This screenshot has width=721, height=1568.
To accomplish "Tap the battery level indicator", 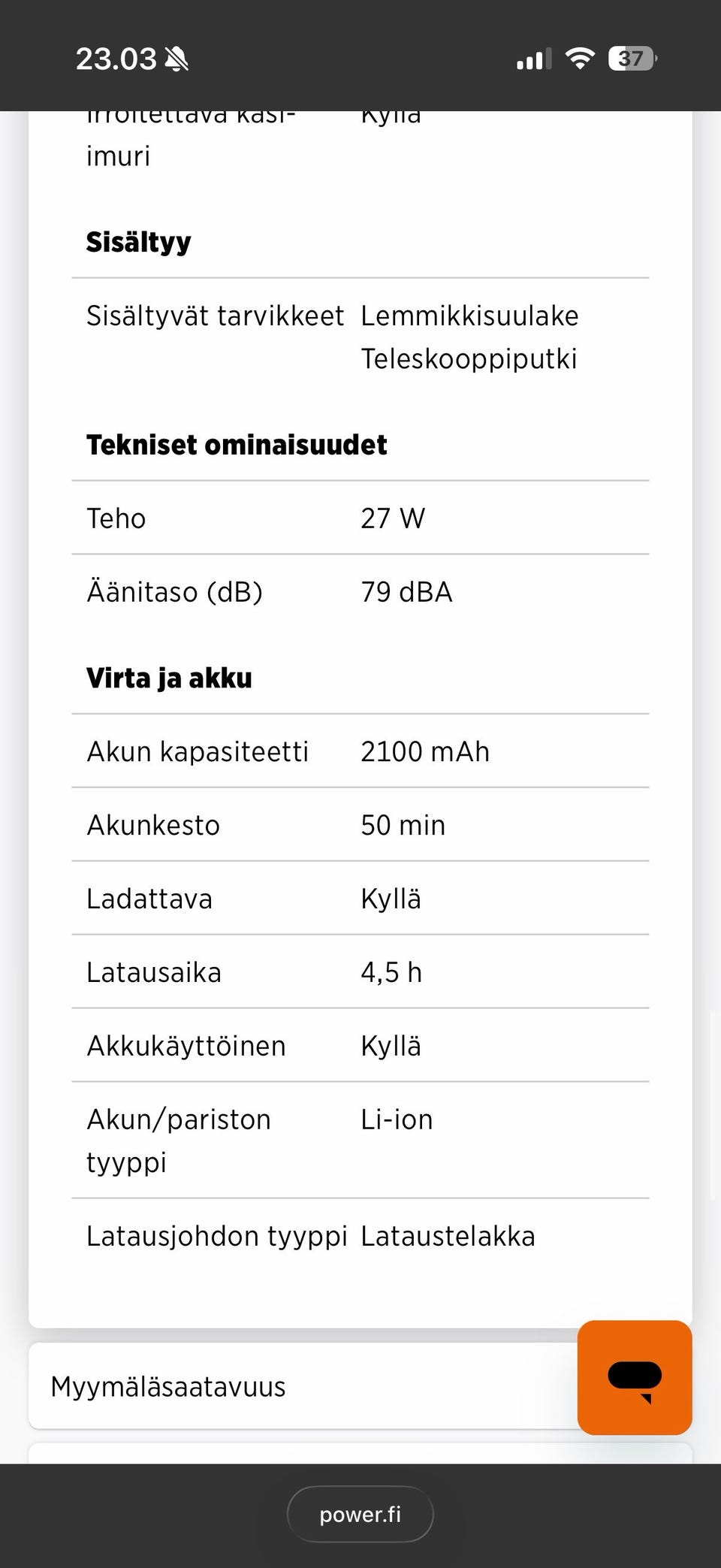I will 632,59.
